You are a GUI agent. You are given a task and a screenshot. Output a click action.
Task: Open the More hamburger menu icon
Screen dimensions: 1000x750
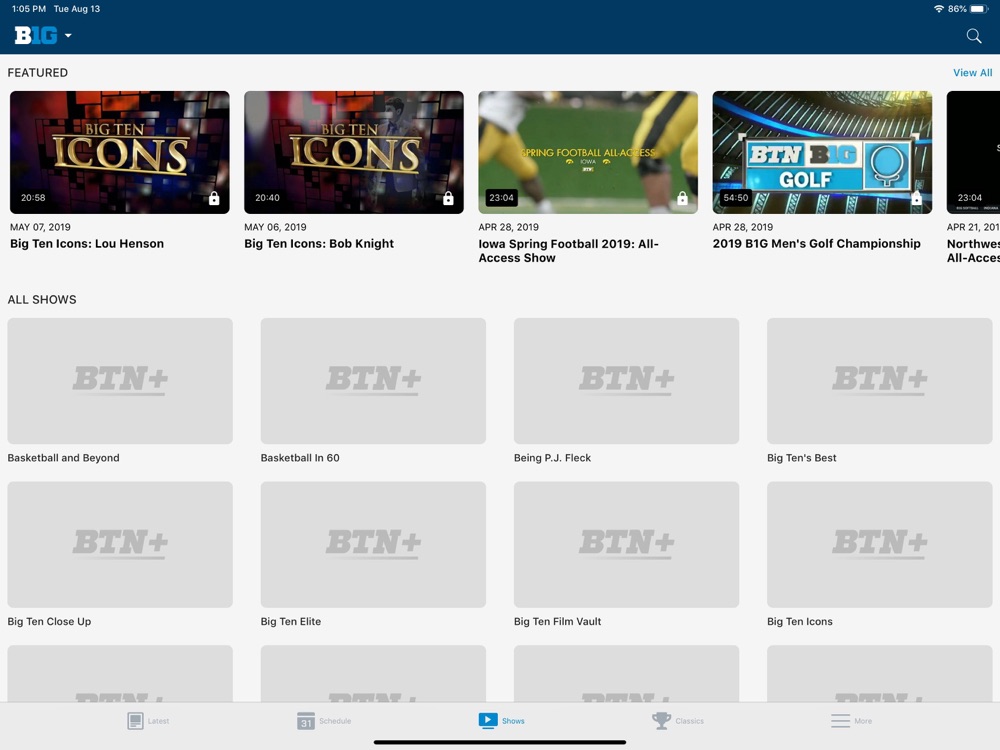[x=841, y=721]
